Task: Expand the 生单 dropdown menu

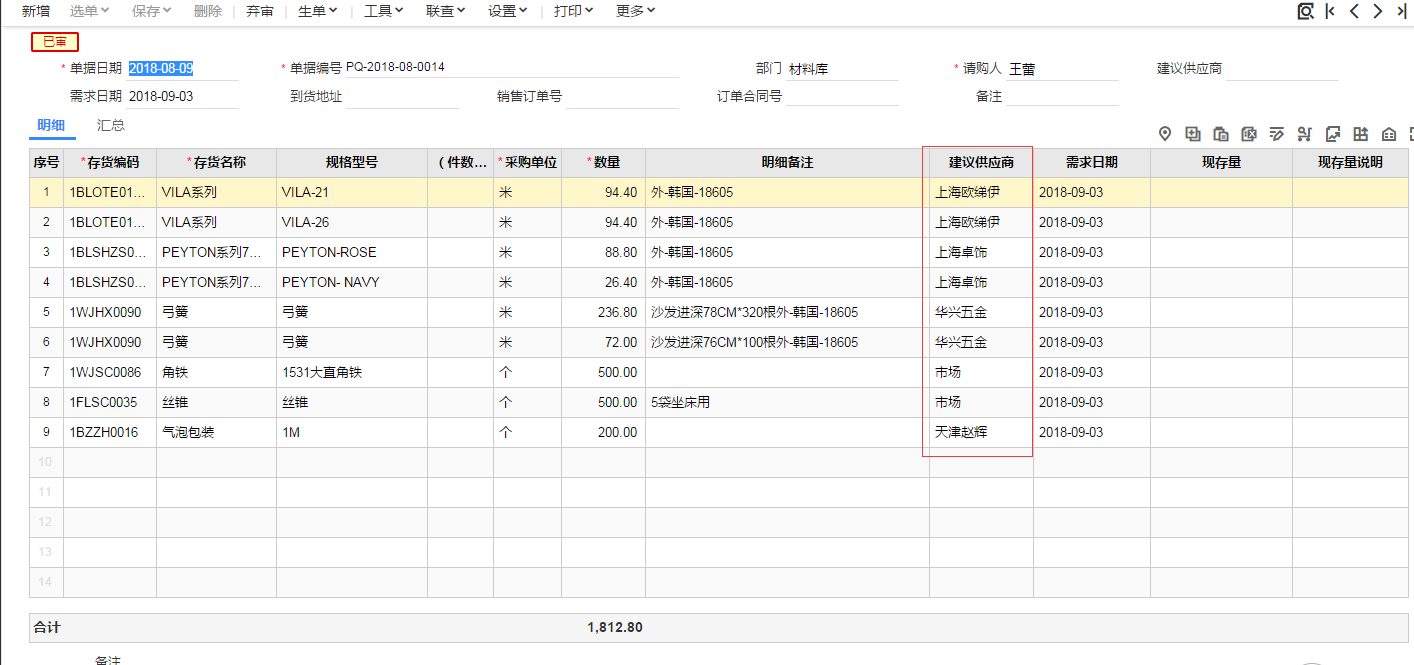Action: coord(318,11)
